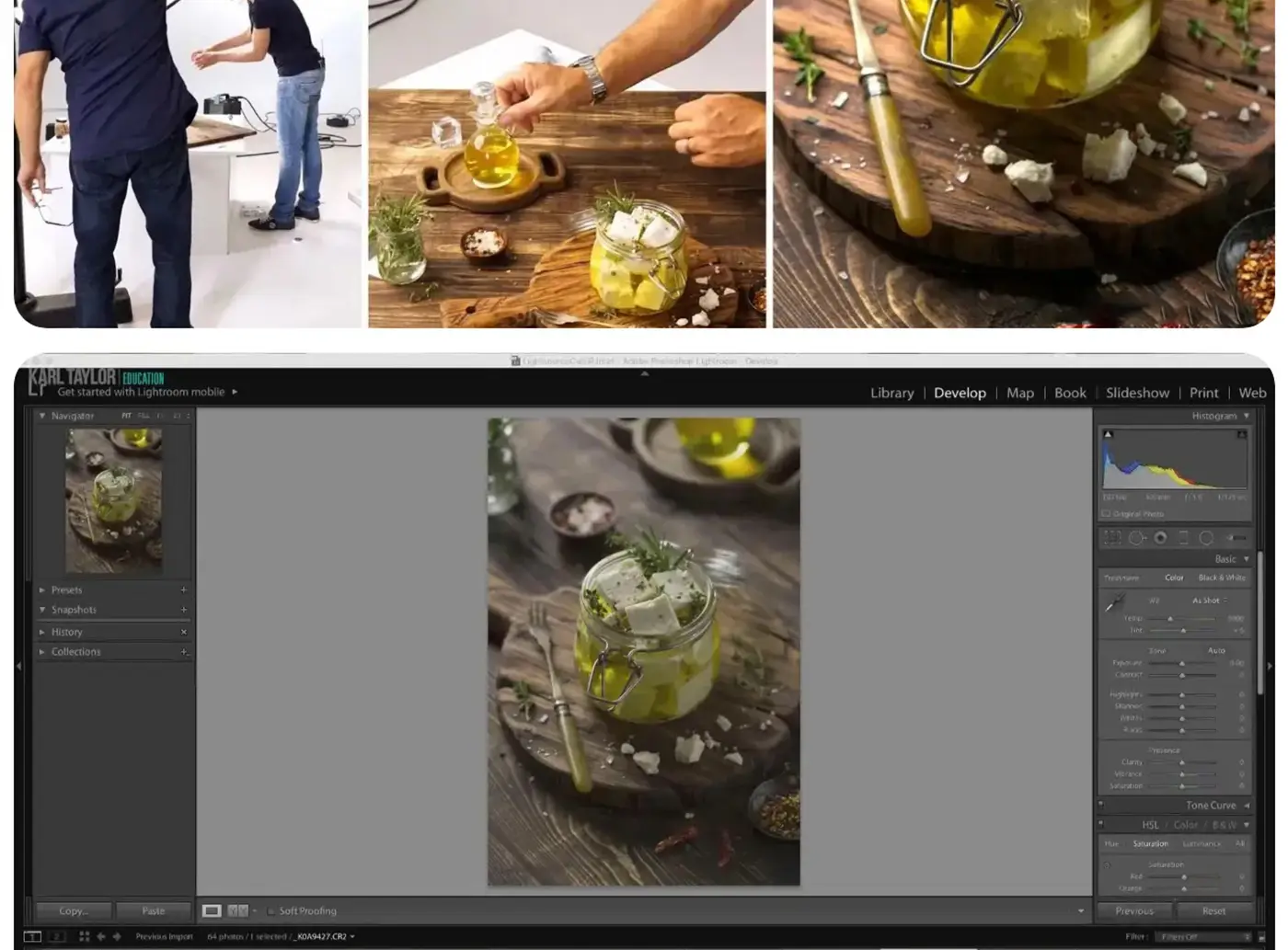
Task: Open the Print module
Action: 1203,393
